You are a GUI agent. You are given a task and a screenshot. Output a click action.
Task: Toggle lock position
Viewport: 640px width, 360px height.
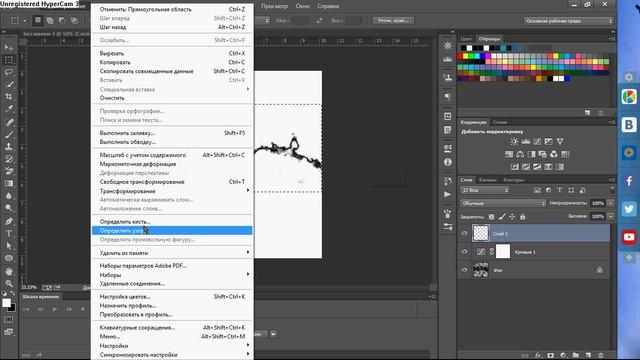pyautogui.click(x=512, y=217)
